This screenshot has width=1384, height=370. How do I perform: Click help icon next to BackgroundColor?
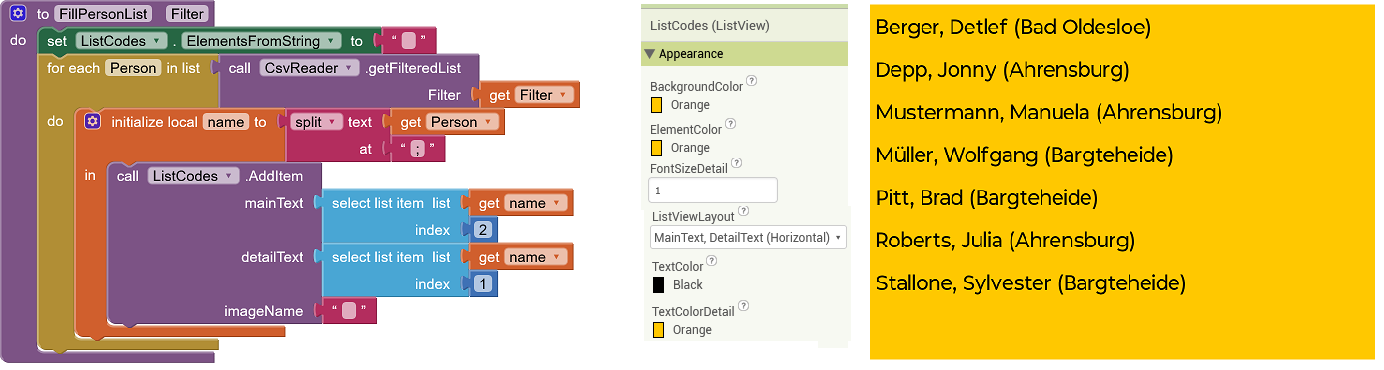[x=752, y=82]
